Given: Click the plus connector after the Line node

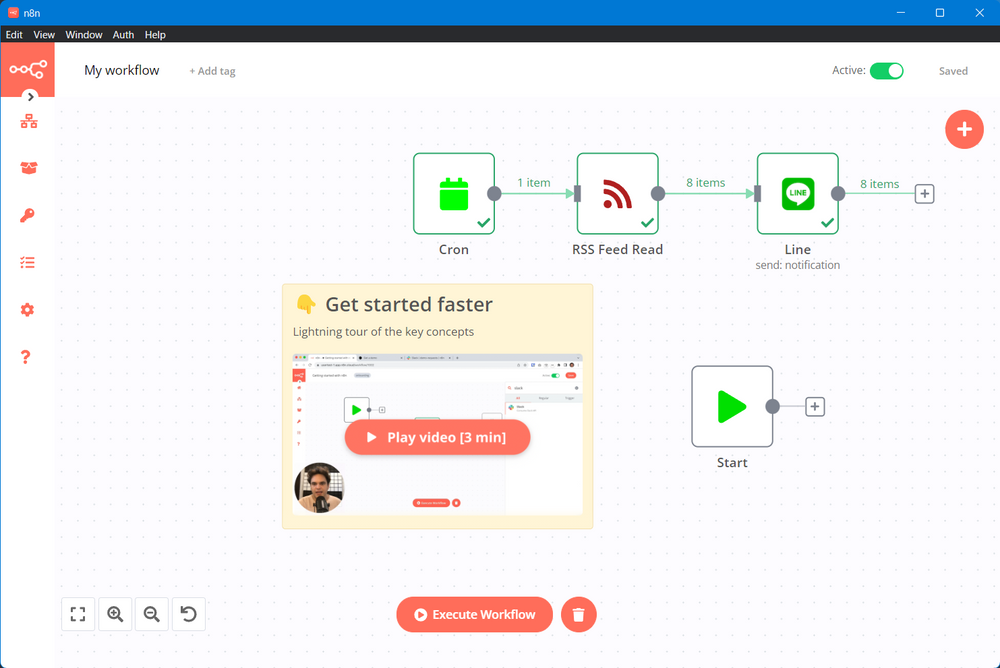Looking at the screenshot, I should 925,194.
